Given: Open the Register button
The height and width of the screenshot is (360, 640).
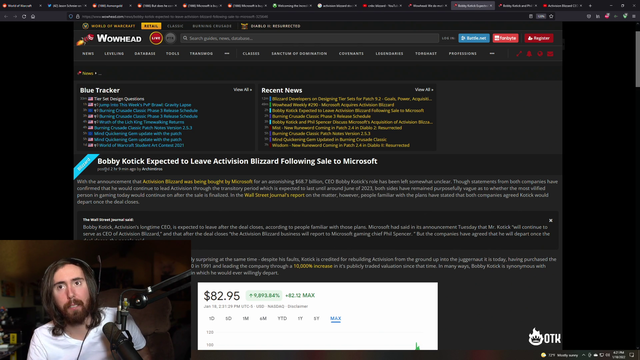Looking at the screenshot, I should coord(539,38).
